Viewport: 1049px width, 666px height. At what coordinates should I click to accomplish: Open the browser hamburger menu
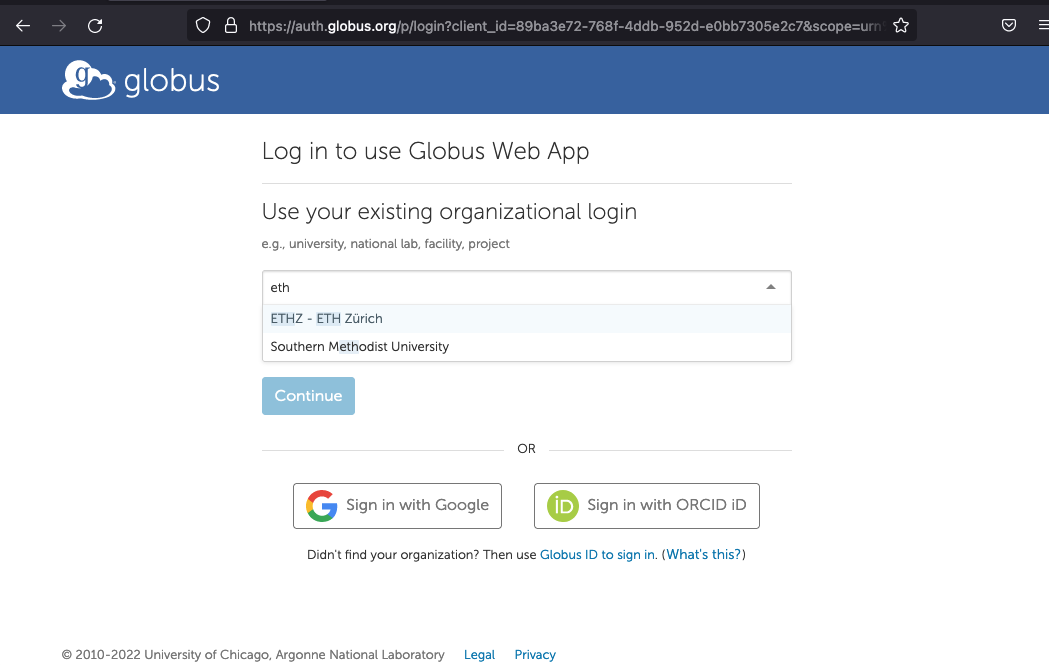(1043, 26)
